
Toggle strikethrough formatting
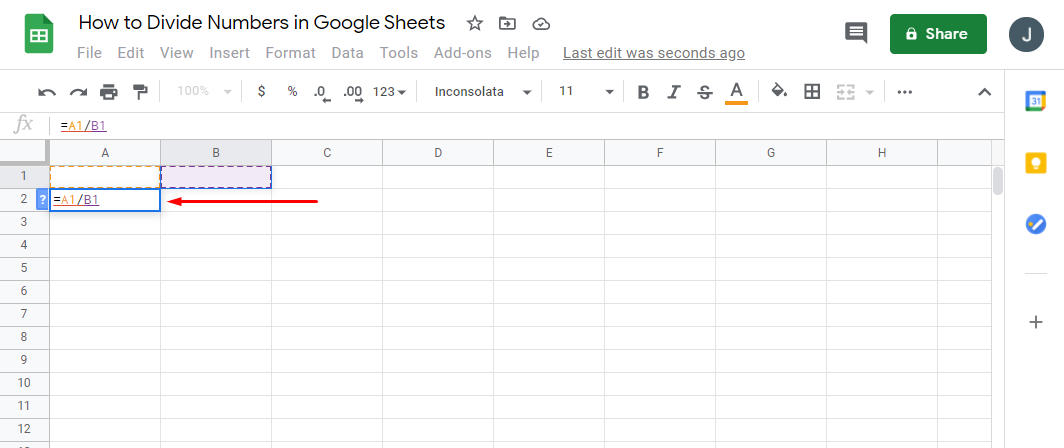tap(704, 92)
